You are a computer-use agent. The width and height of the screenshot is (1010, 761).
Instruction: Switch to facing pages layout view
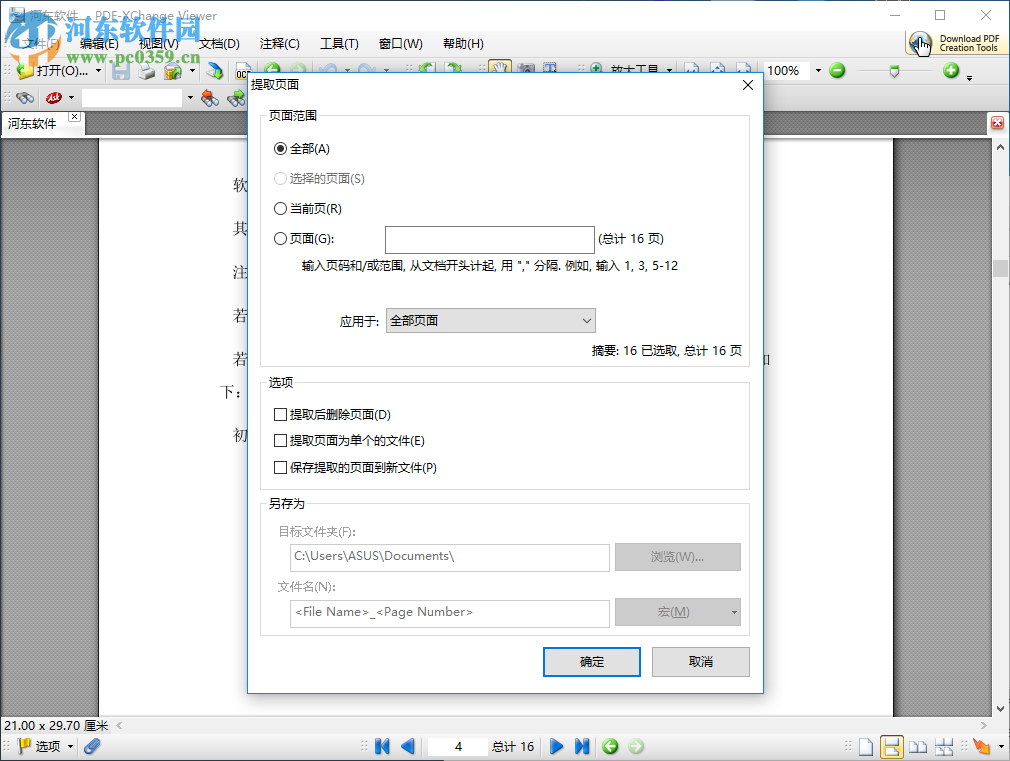(916, 746)
